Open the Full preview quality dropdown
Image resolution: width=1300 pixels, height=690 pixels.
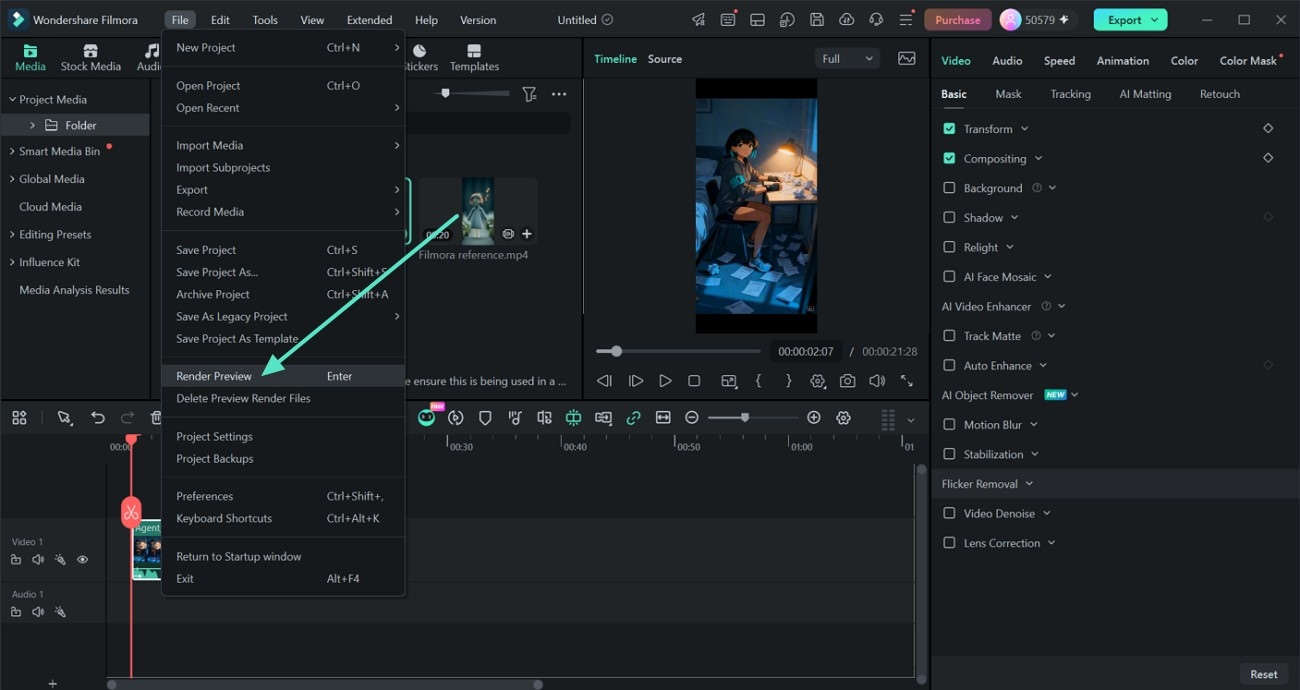pyautogui.click(x=847, y=59)
